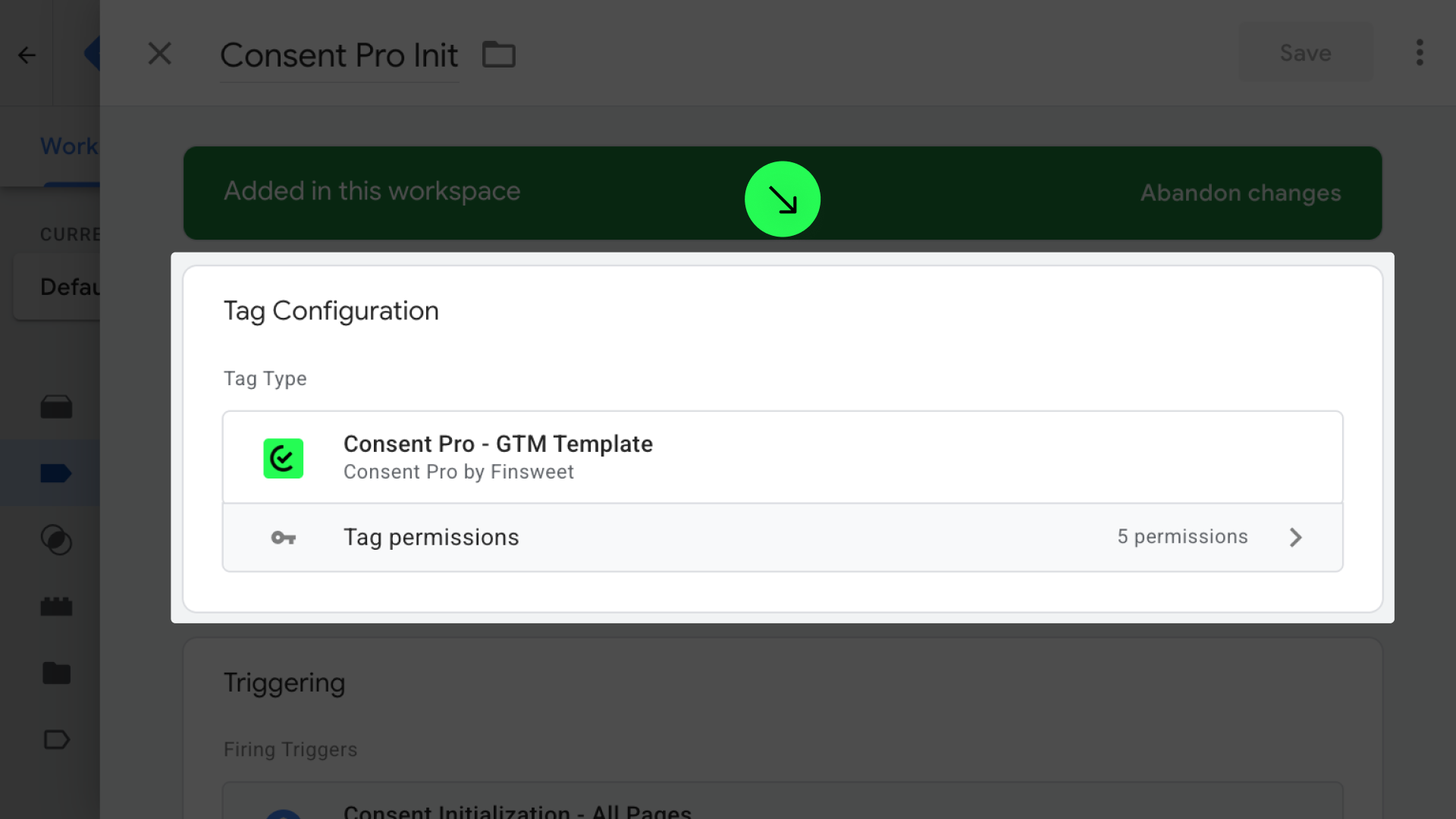Open Overview briefcase icon in sidebar
This screenshot has height=819, width=1456.
tap(56, 407)
